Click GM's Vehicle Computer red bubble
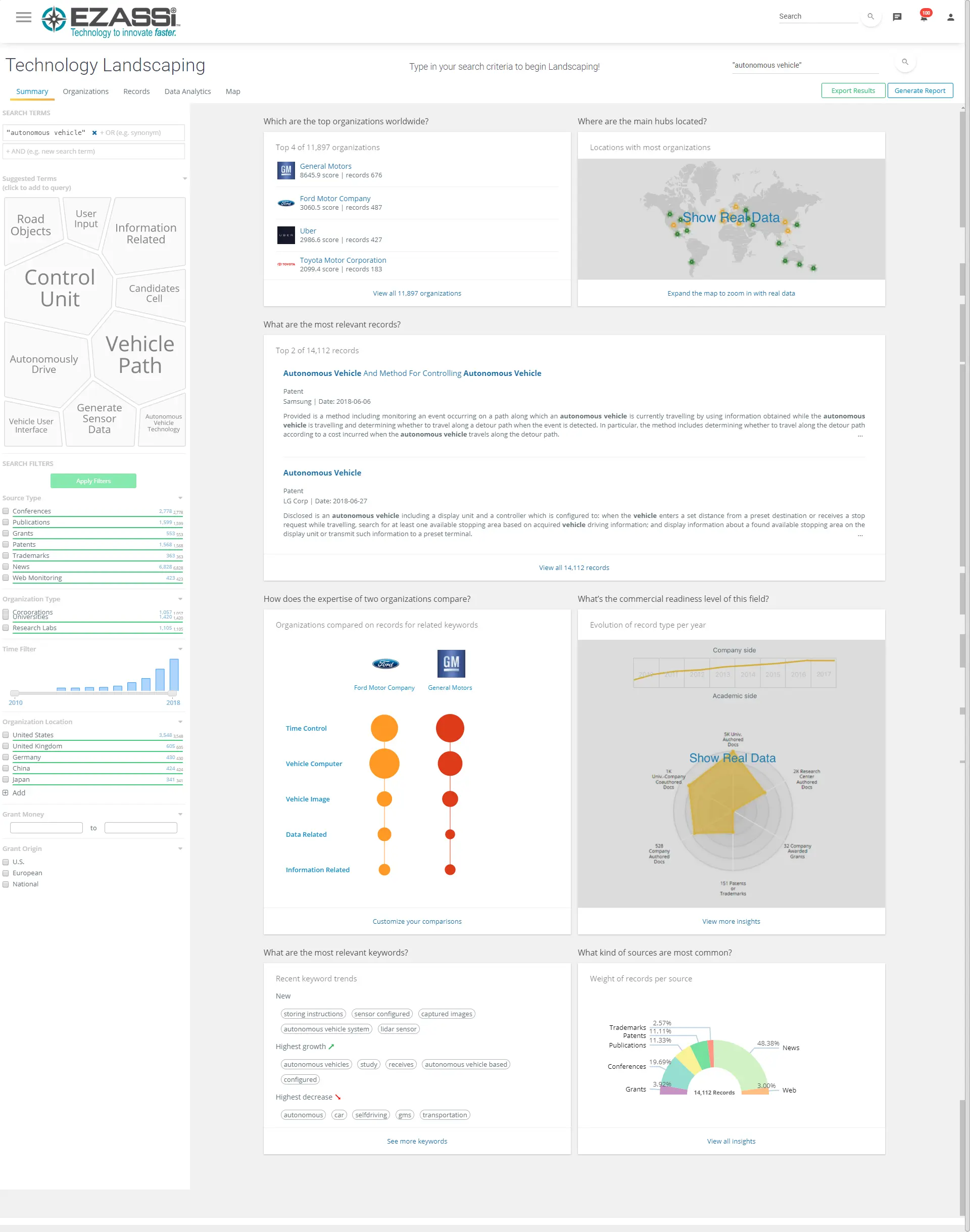Screen dimensions: 970x1232 450,764
